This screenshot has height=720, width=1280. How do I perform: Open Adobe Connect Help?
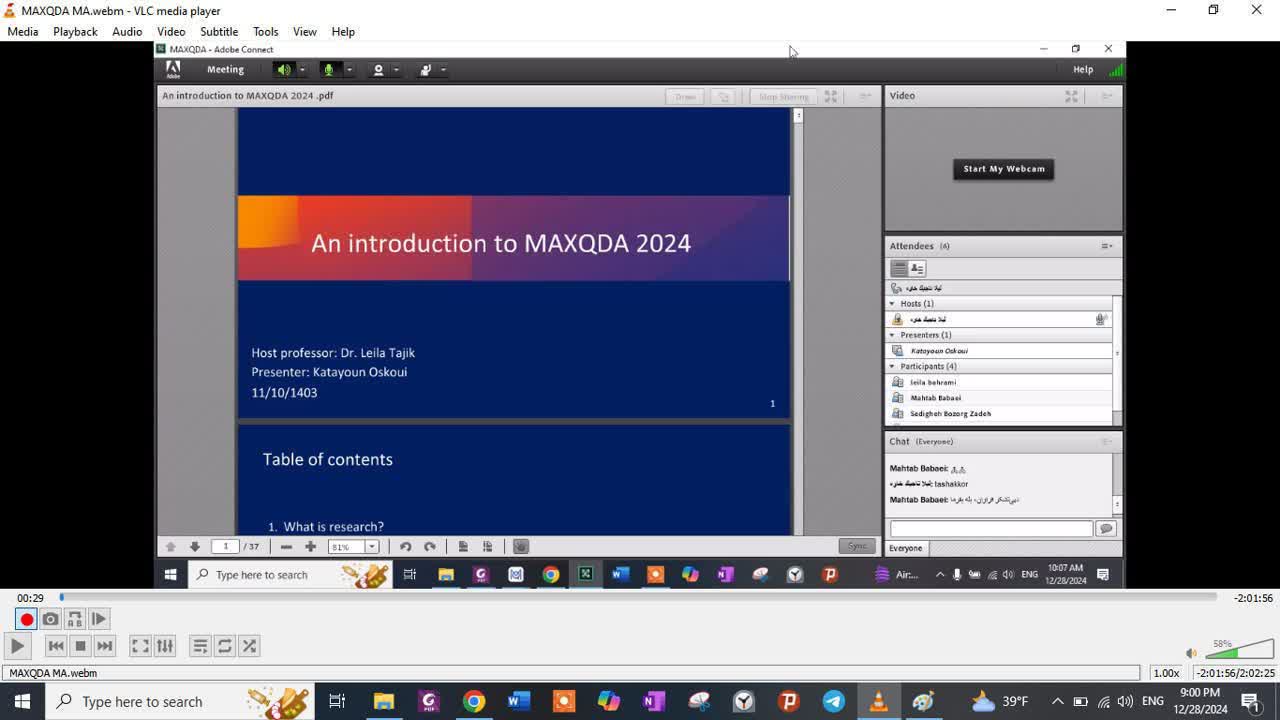(1083, 69)
